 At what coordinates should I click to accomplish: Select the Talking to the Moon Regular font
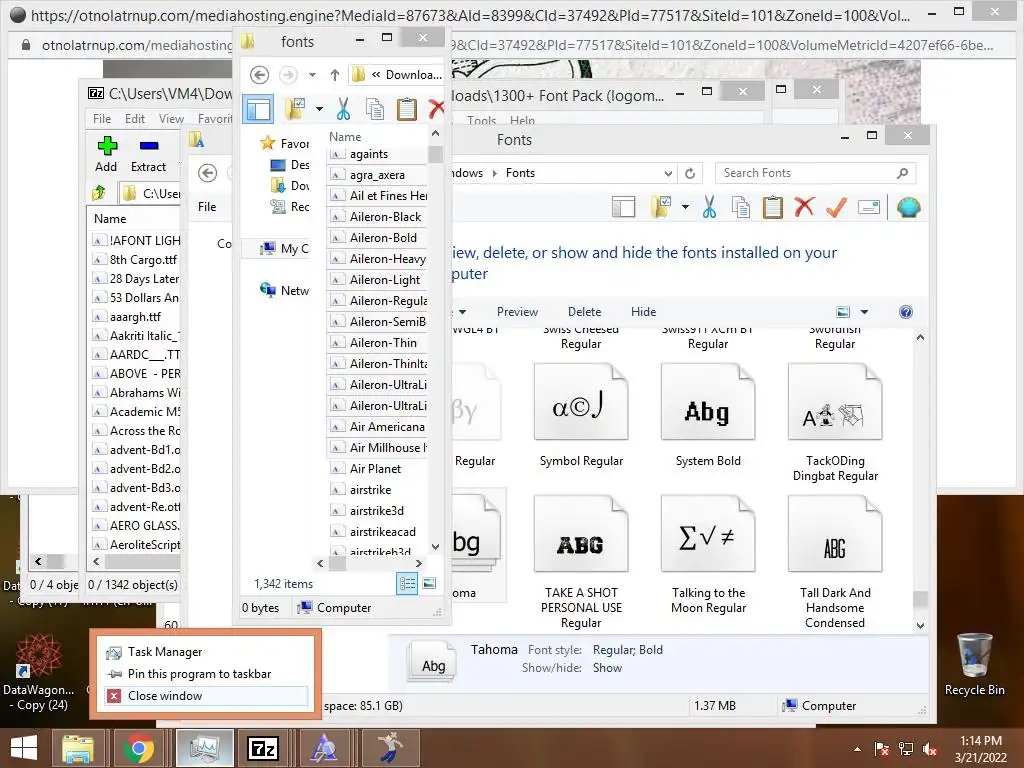point(708,555)
